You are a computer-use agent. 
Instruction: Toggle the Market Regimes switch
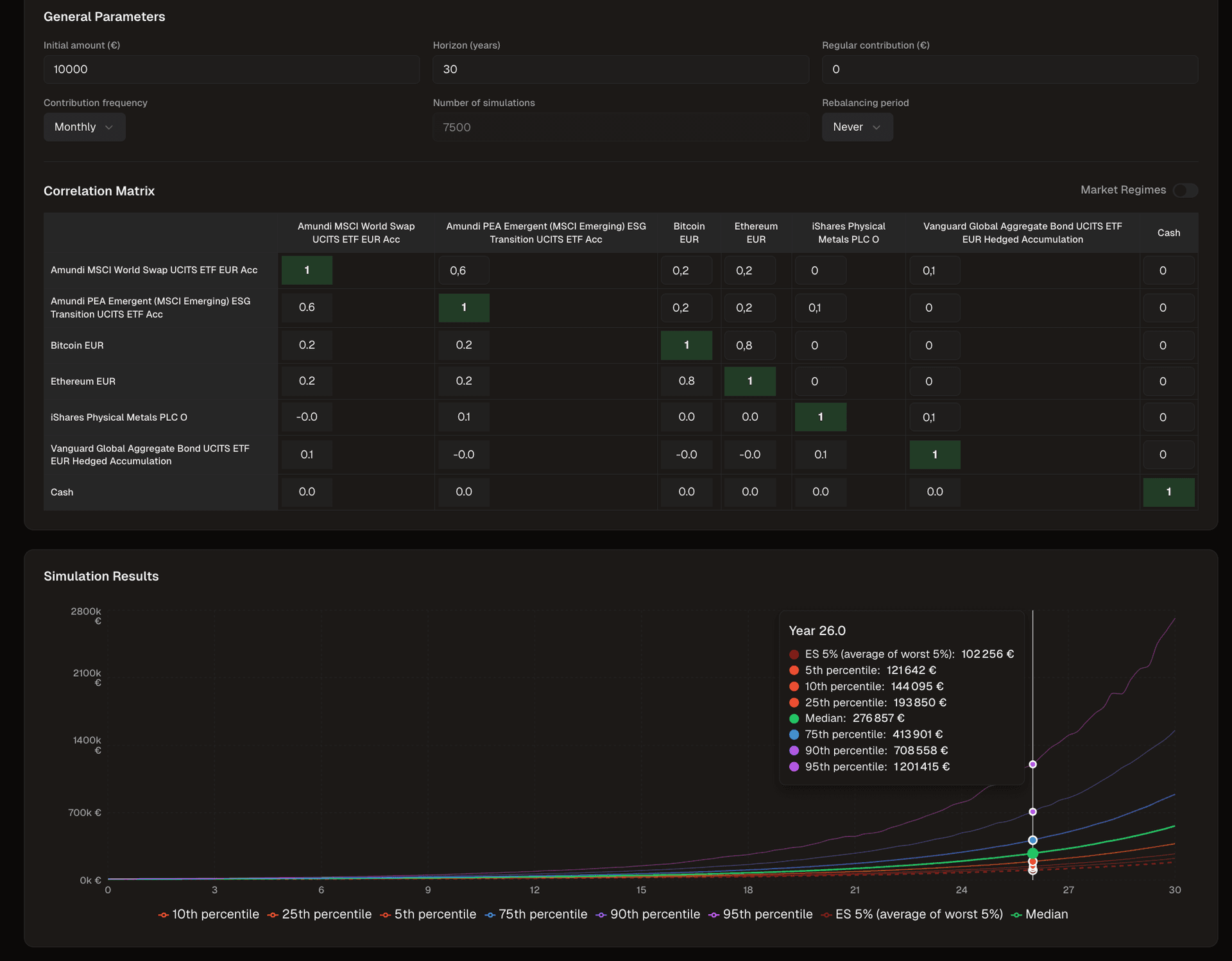tap(1185, 191)
